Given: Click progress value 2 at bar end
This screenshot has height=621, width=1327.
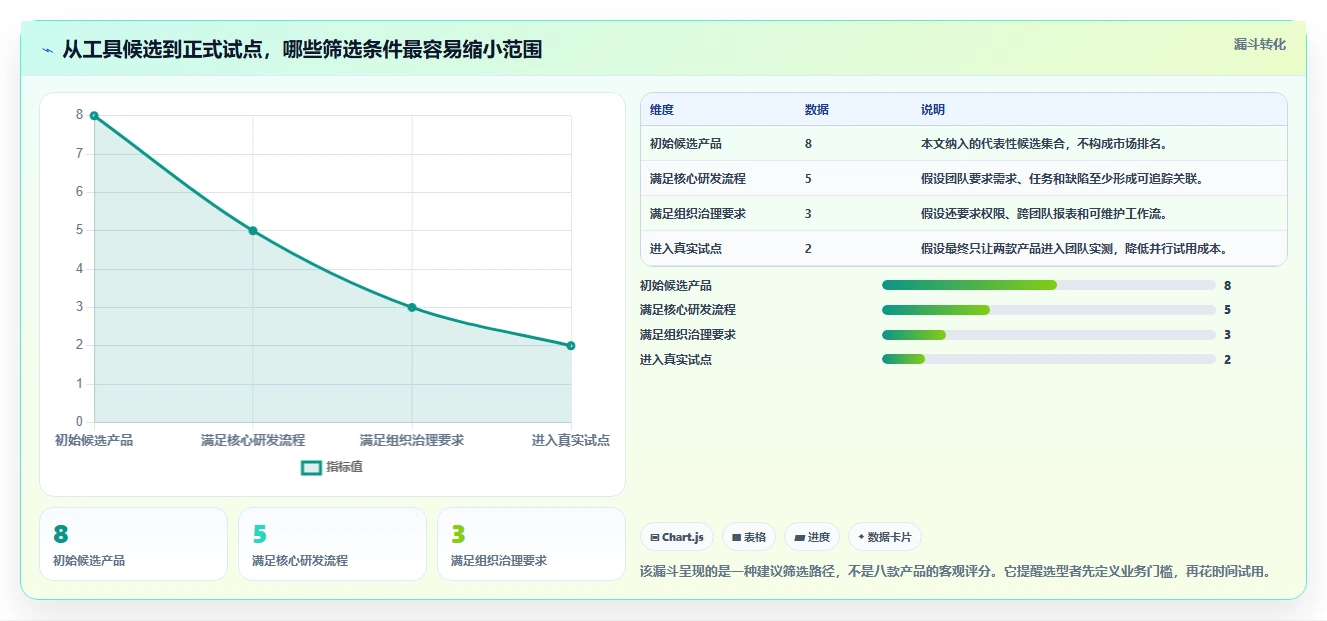Looking at the screenshot, I should (x=1228, y=360).
